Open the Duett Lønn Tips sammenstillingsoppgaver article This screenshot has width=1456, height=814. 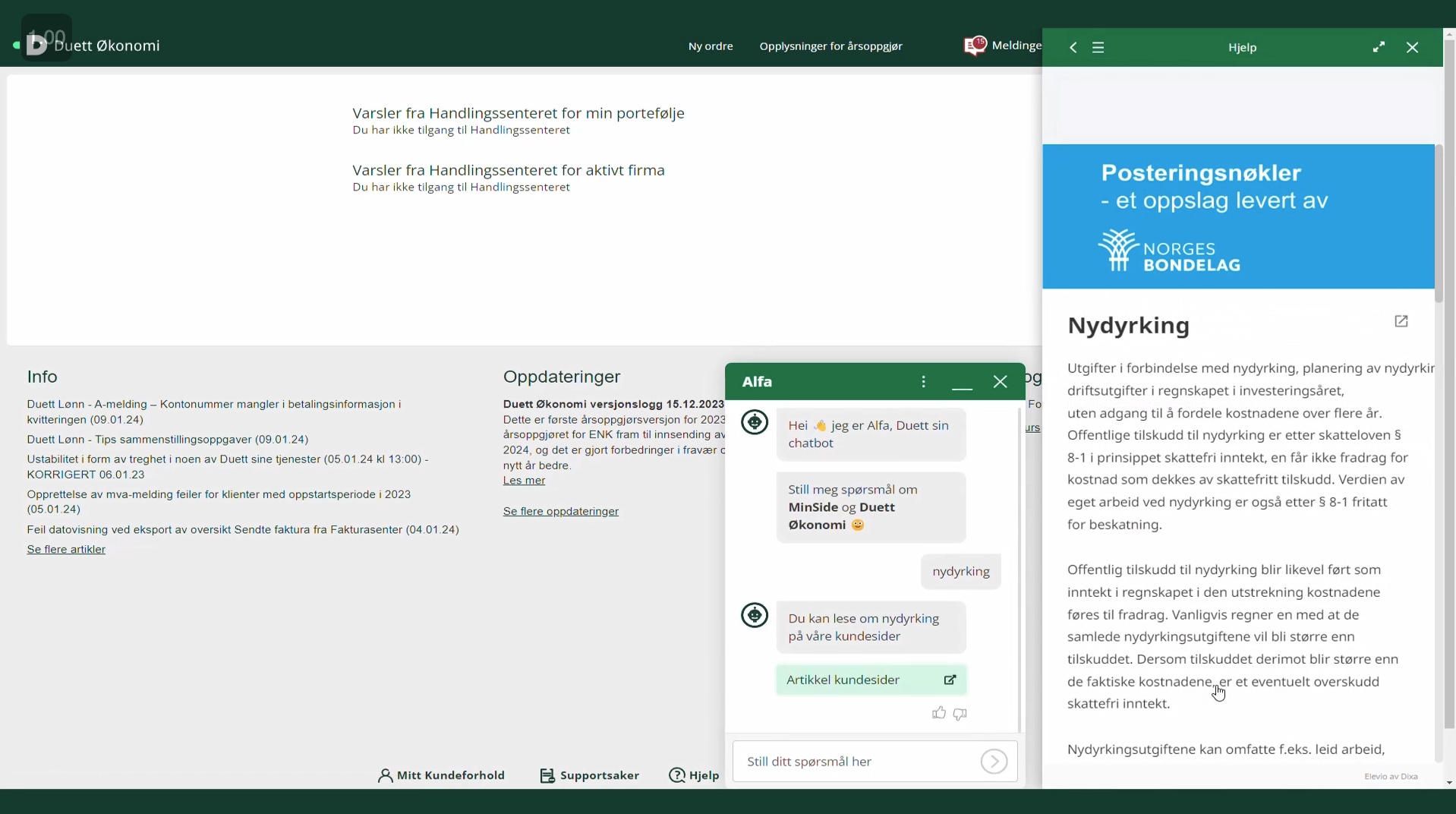(x=168, y=440)
